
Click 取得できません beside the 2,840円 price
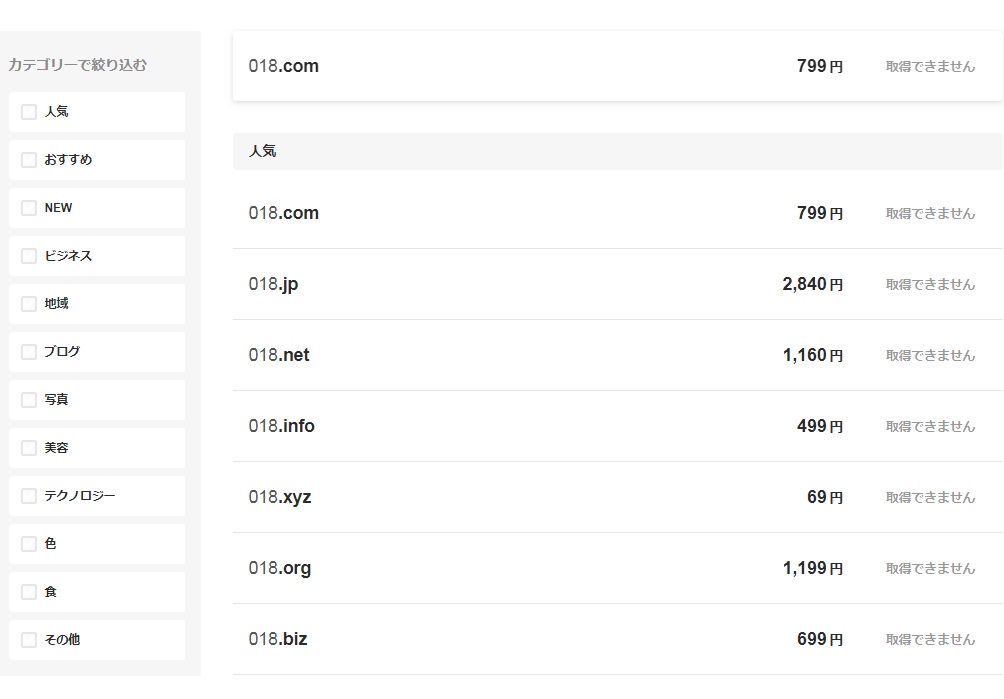point(930,284)
